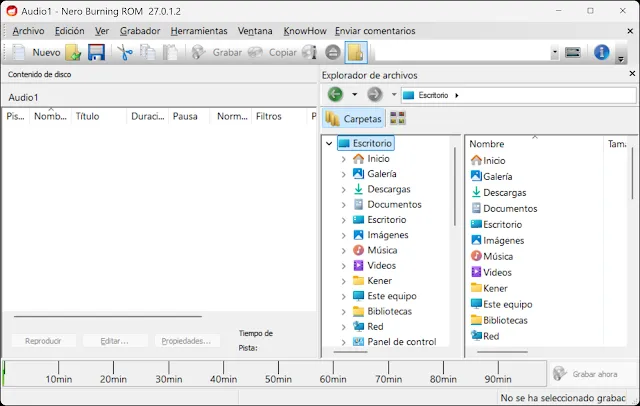Click the blue floppy disk save icon
This screenshot has width=640, height=406.
pyautogui.click(x=97, y=52)
